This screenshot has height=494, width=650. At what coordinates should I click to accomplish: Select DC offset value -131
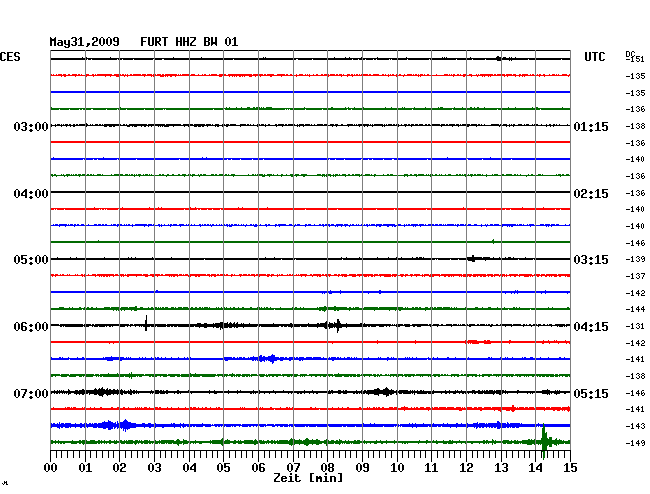coord(635,326)
